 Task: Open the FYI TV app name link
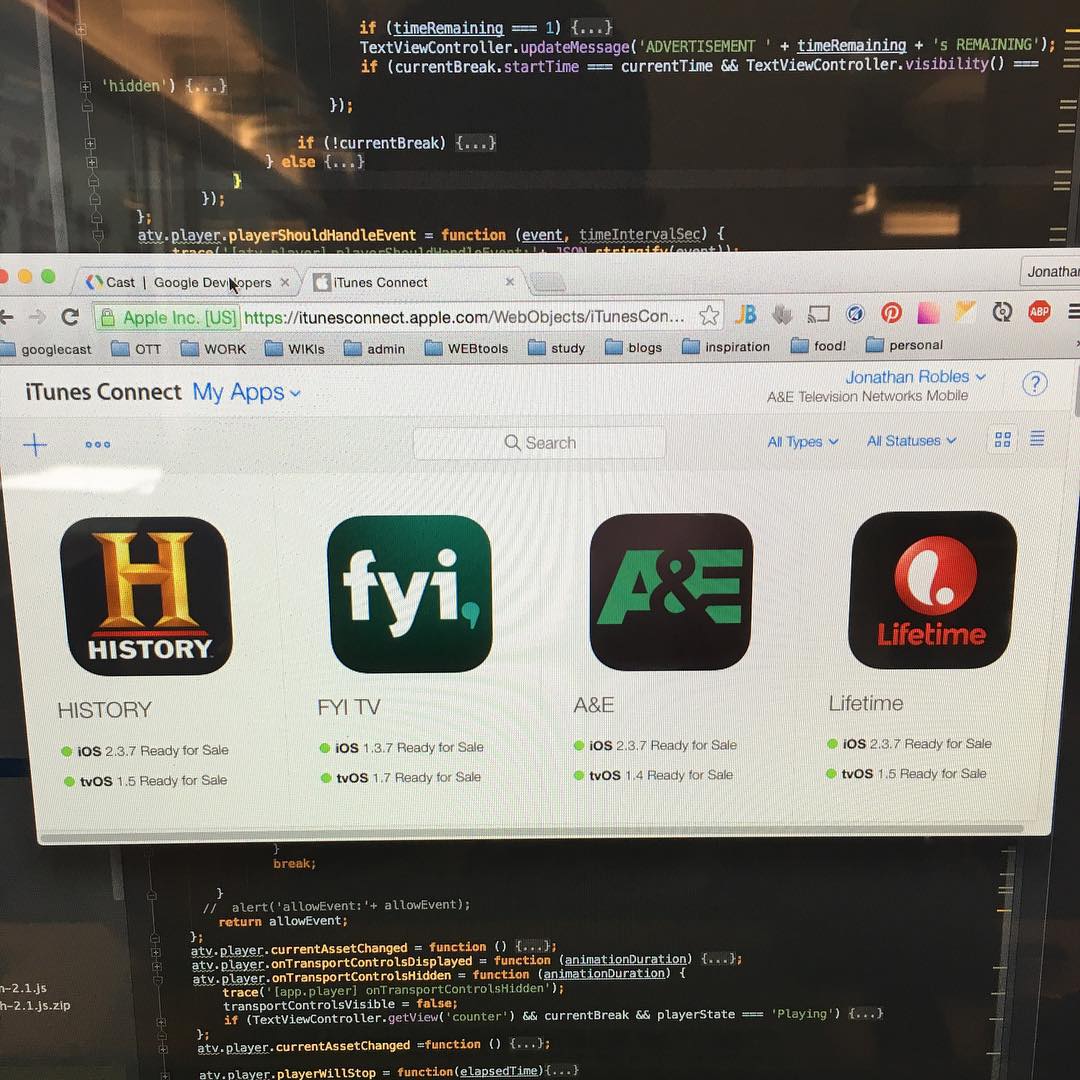[348, 707]
